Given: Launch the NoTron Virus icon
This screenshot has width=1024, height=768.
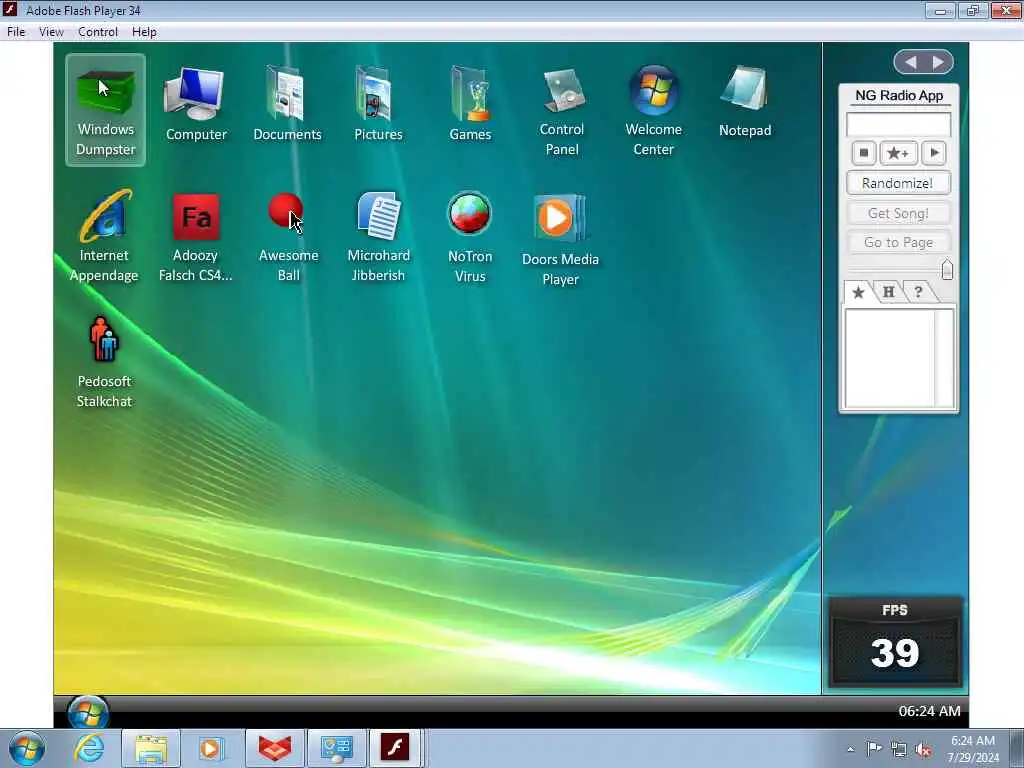Looking at the screenshot, I should pyautogui.click(x=470, y=236).
